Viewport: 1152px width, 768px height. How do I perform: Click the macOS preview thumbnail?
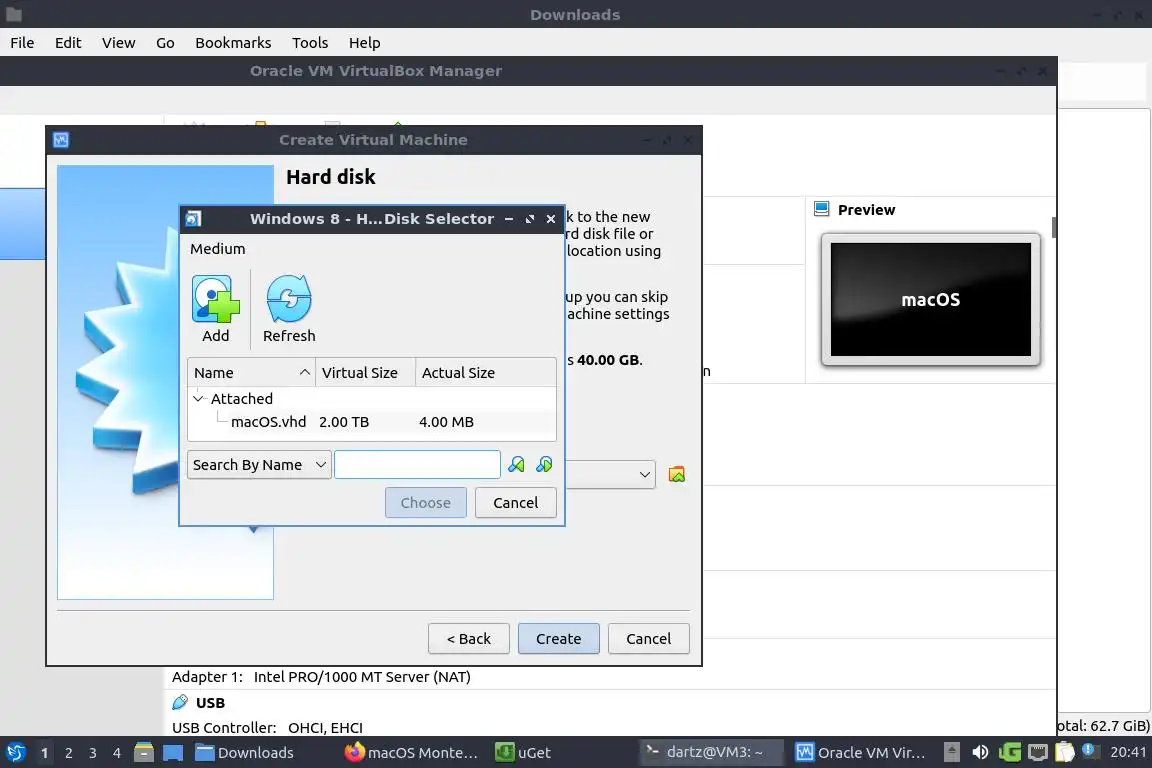point(930,299)
